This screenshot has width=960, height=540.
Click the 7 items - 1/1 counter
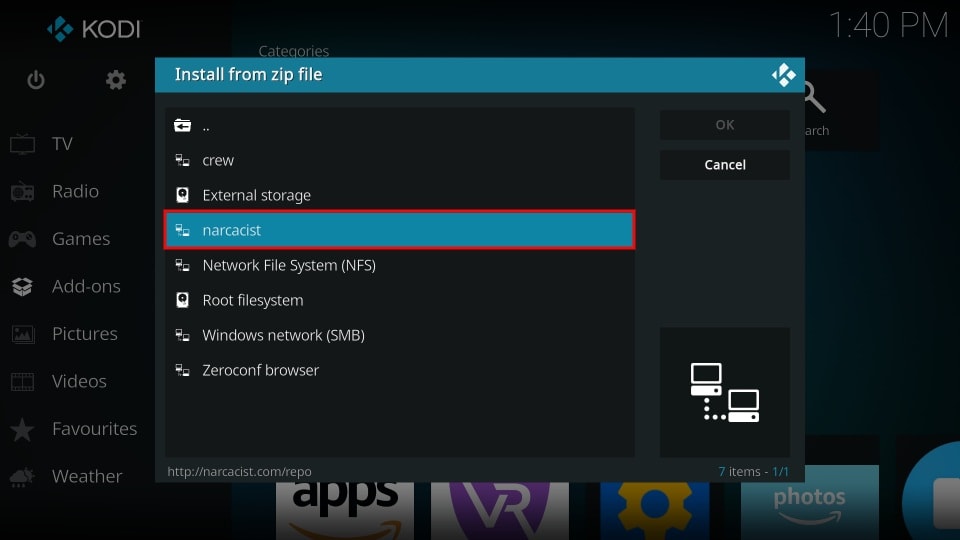[754, 472]
